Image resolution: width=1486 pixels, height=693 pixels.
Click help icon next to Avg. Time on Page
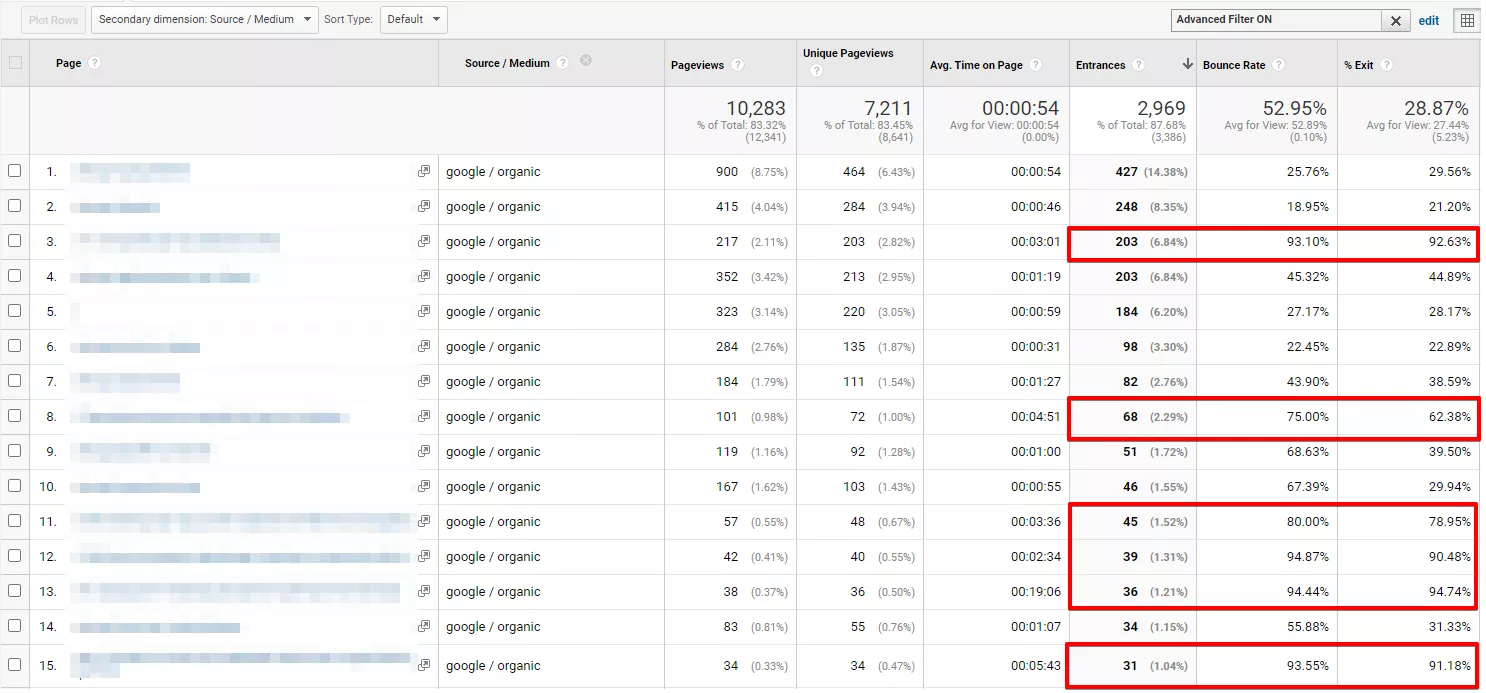tap(1035, 65)
